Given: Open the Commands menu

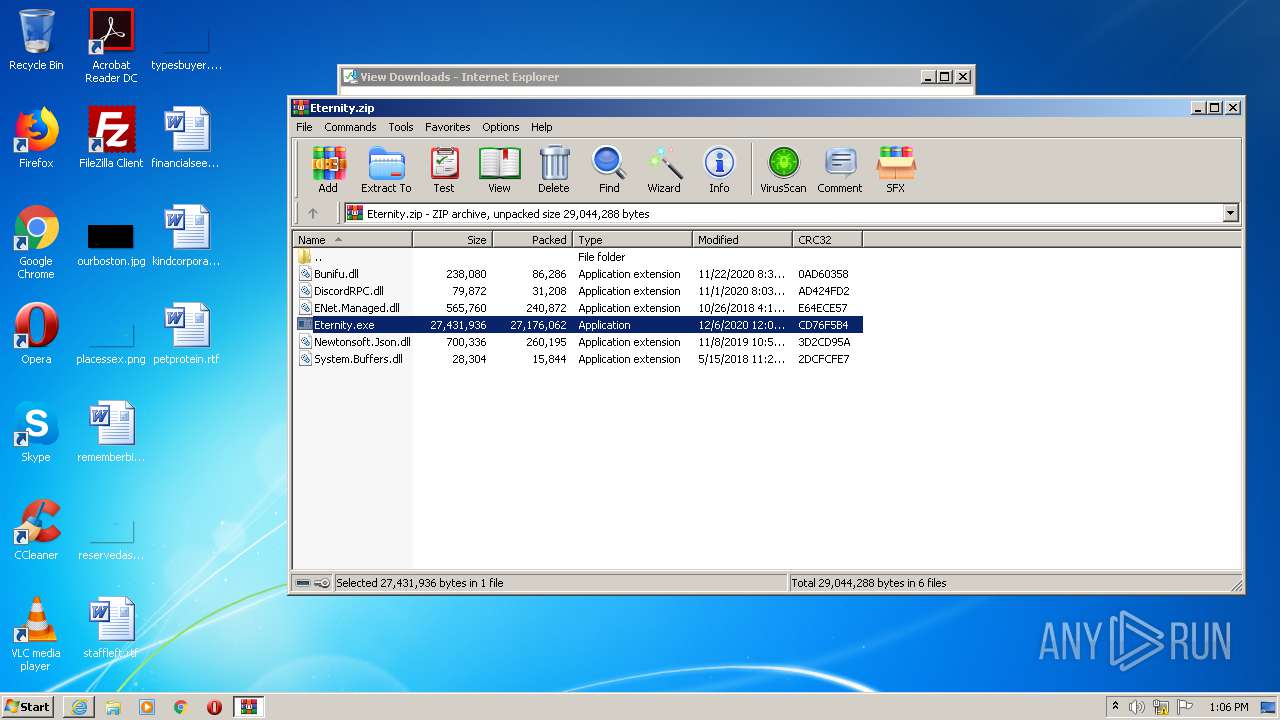Looking at the screenshot, I should coord(350,127).
